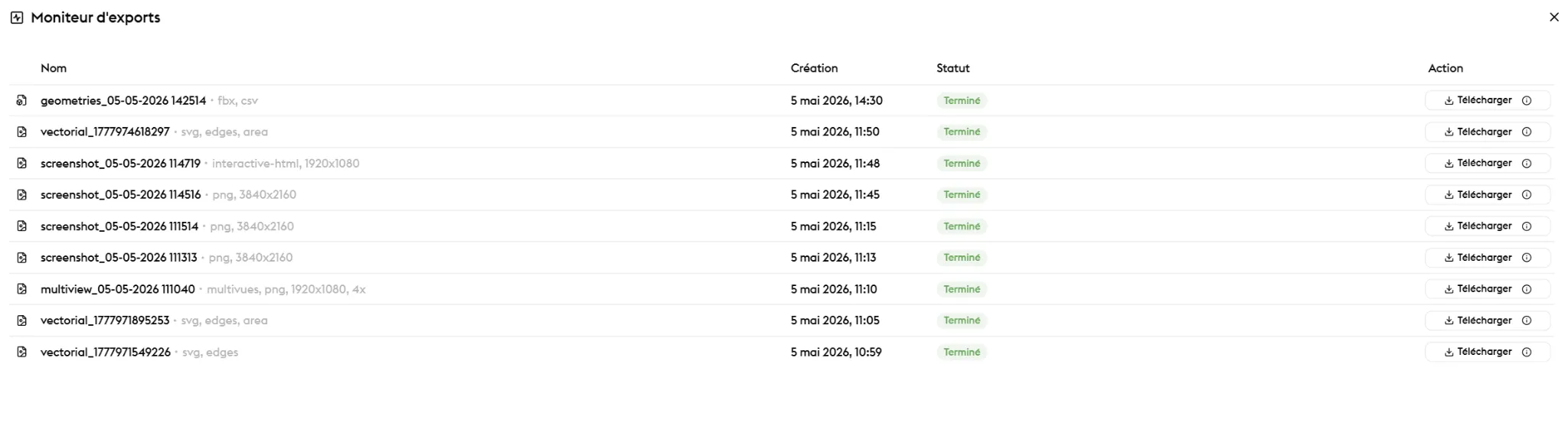Download the geometries_05-05-2026 142514 export
1568x426 pixels.
tap(1478, 100)
